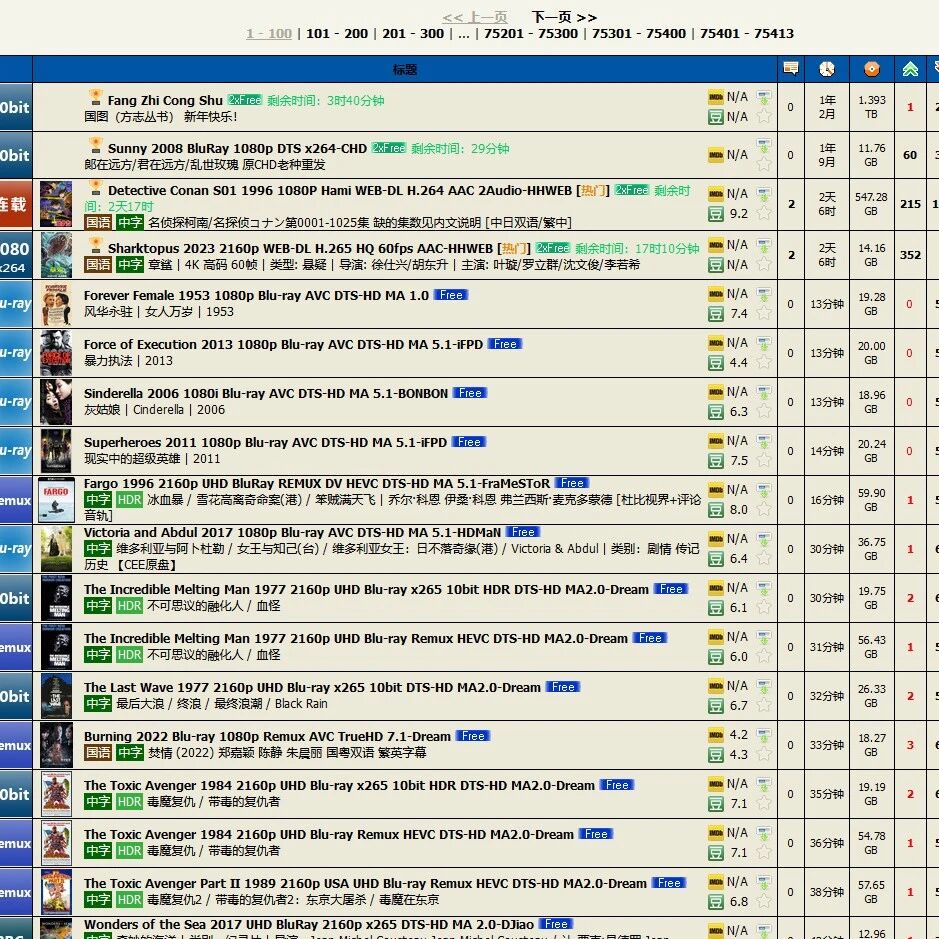Bookmark star for Forever Female 1953
The width and height of the screenshot is (939, 939).
[x=764, y=313]
